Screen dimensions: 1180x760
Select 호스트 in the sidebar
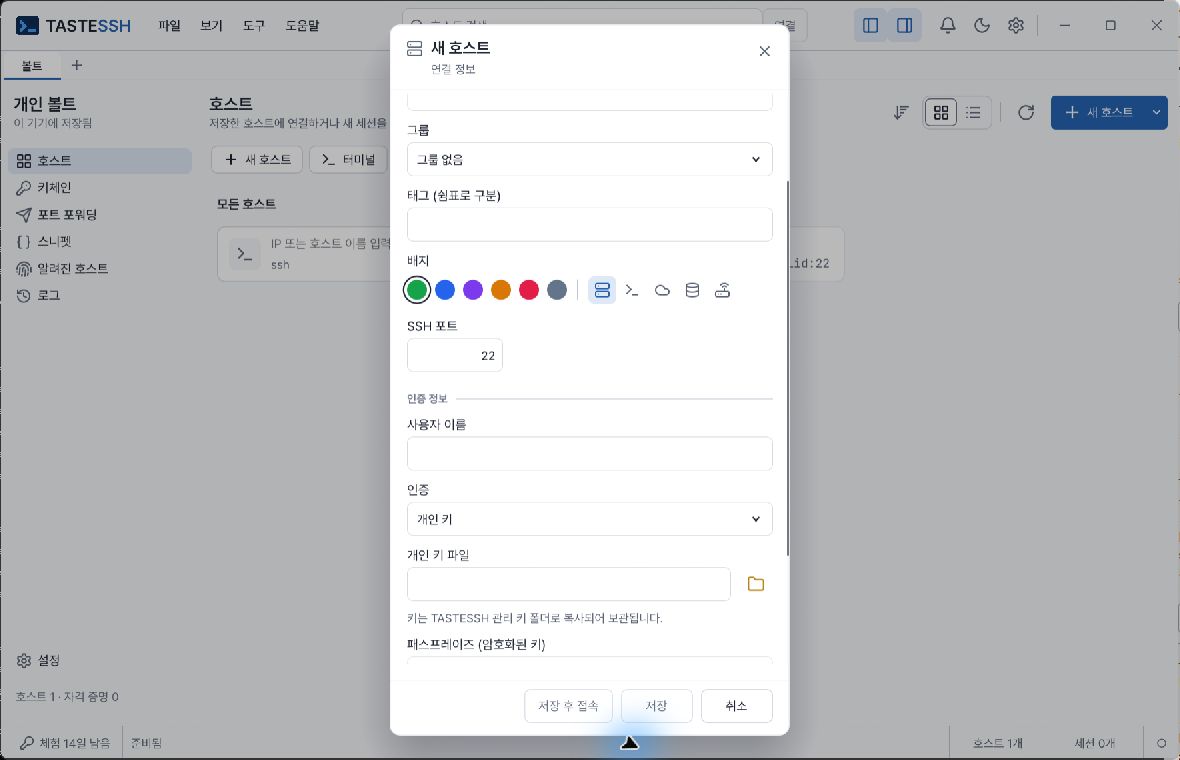[100, 160]
